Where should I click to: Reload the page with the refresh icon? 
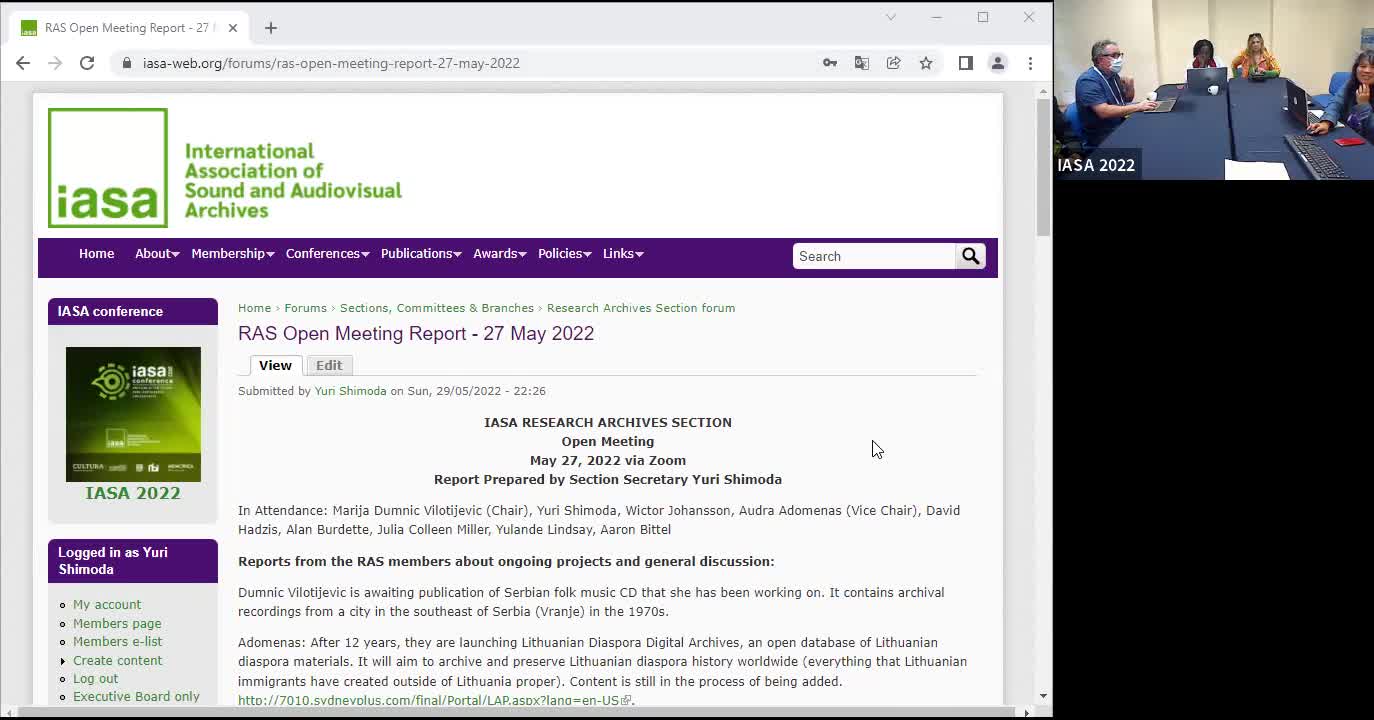[x=87, y=63]
